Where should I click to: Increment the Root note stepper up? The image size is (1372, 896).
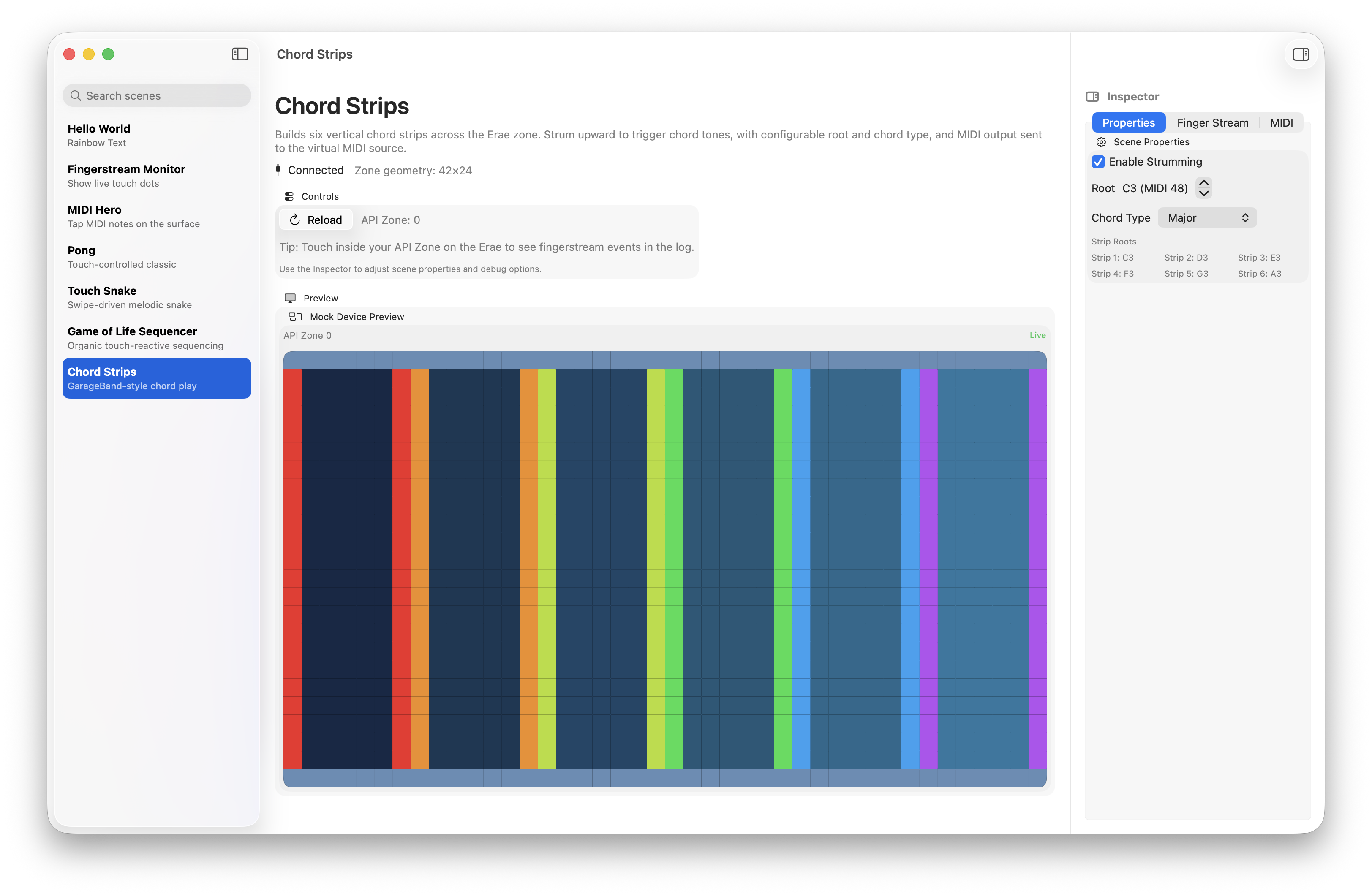(x=1204, y=183)
